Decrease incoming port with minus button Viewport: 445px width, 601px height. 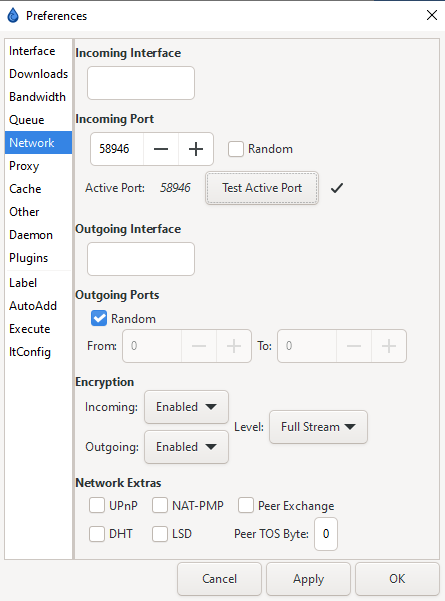click(161, 149)
